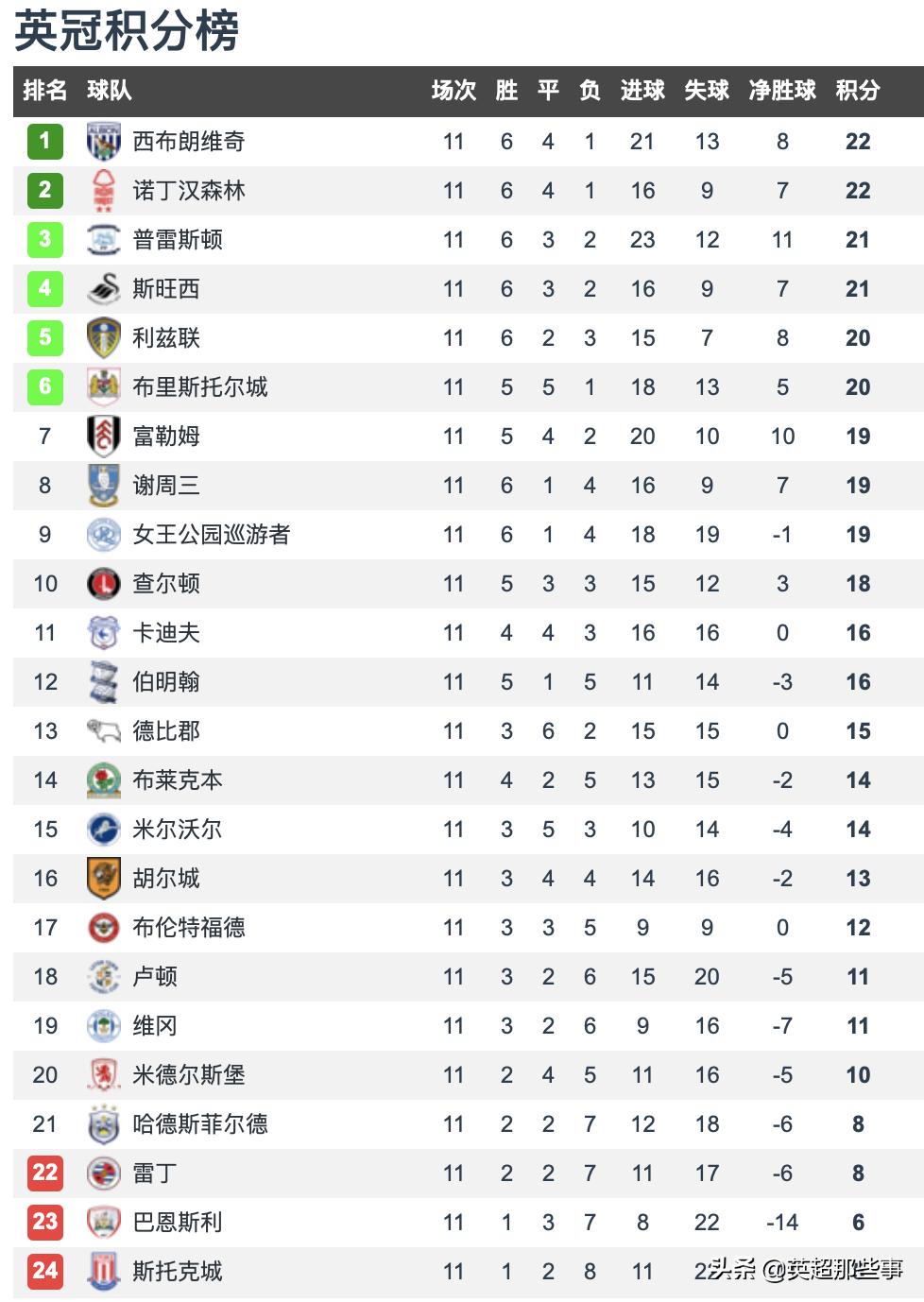Open team link 哈德斯菲尔德
Image resolution: width=924 pixels, height=1302 pixels.
coord(200,1124)
